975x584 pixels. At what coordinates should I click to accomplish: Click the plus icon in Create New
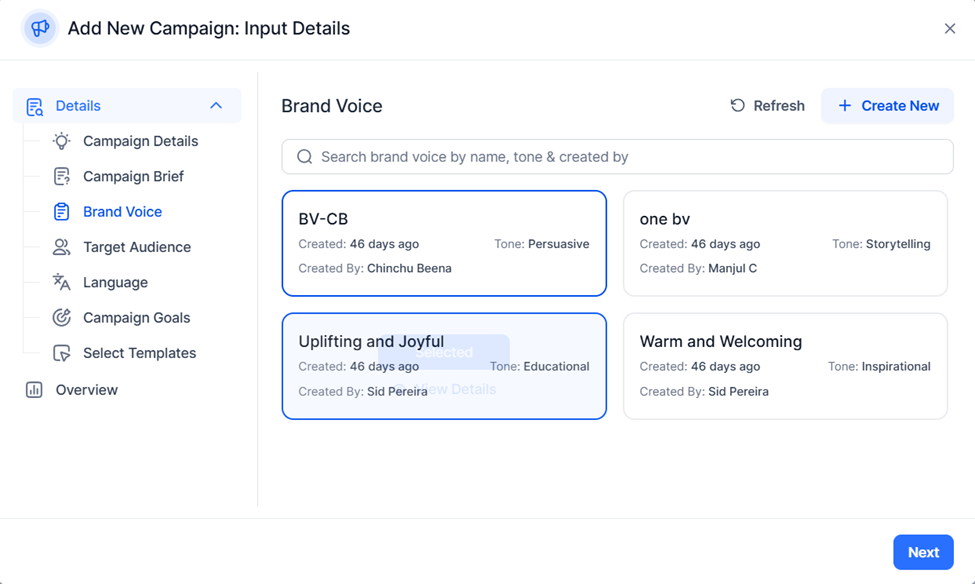844,106
